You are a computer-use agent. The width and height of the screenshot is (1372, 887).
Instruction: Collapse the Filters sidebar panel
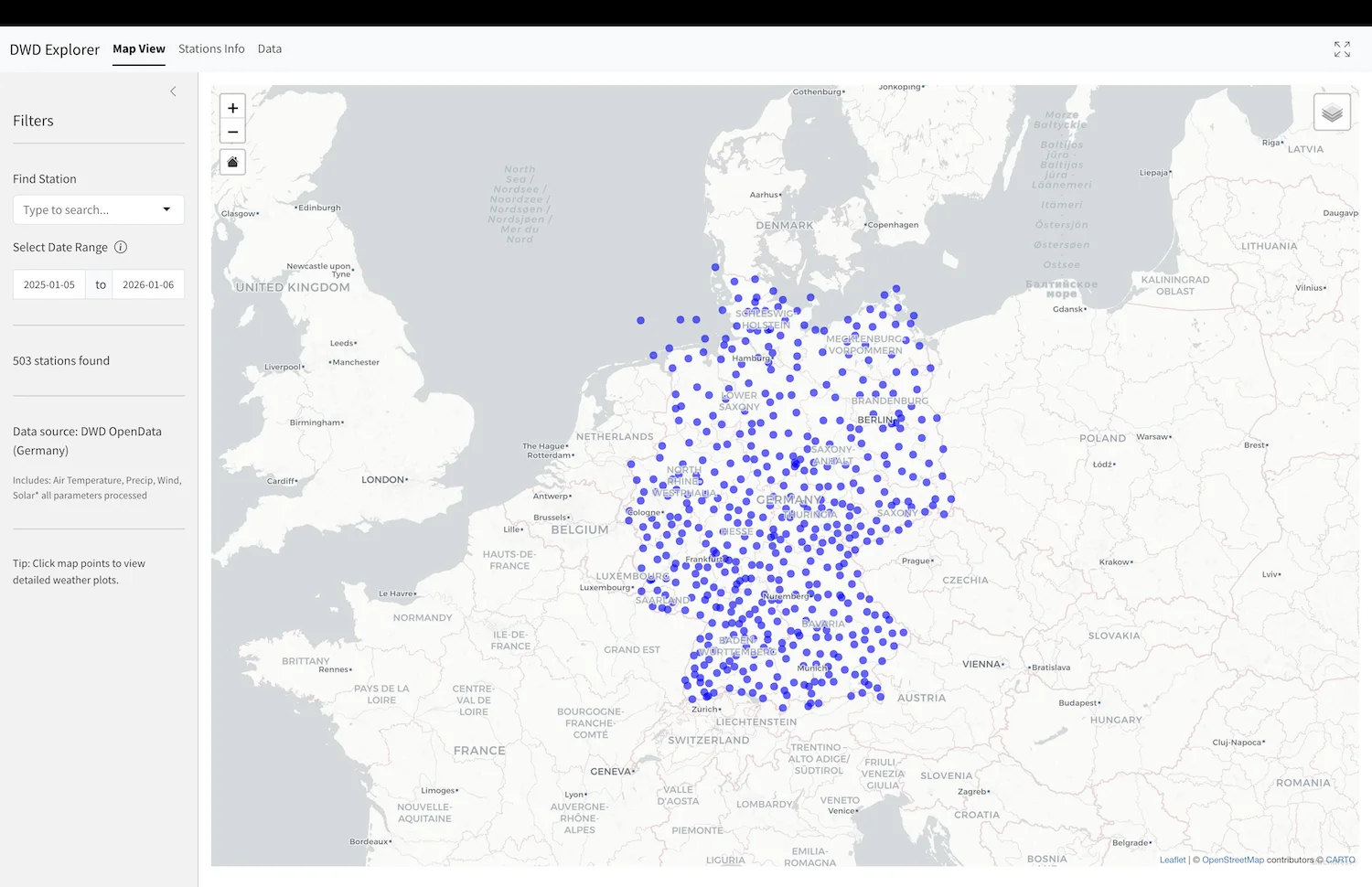(x=173, y=91)
